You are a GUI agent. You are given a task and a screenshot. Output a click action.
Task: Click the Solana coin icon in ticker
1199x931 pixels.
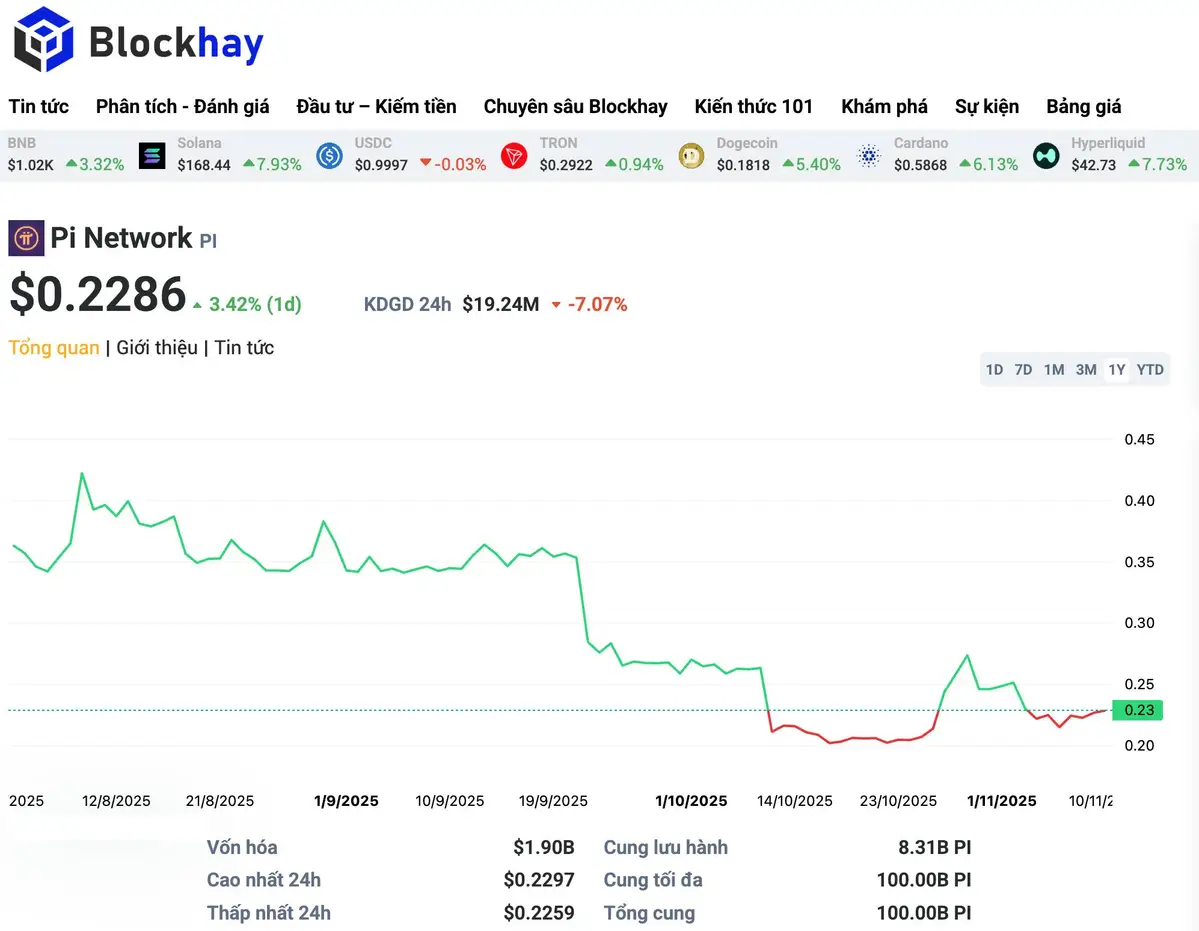point(152,155)
